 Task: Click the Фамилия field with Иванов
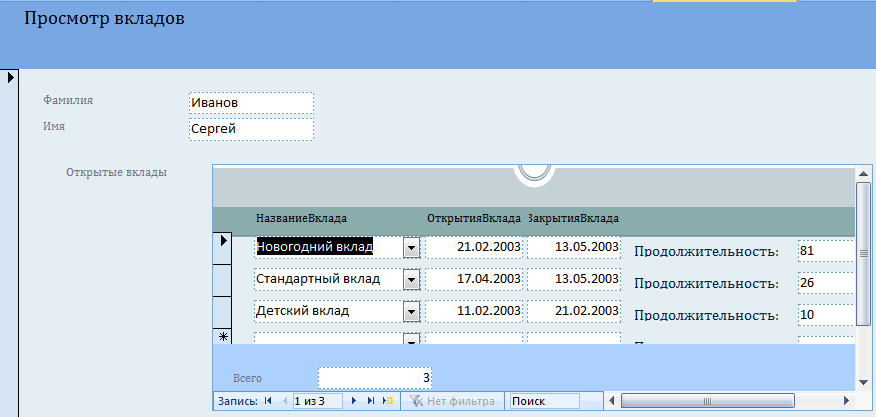click(x=251, y=103)
